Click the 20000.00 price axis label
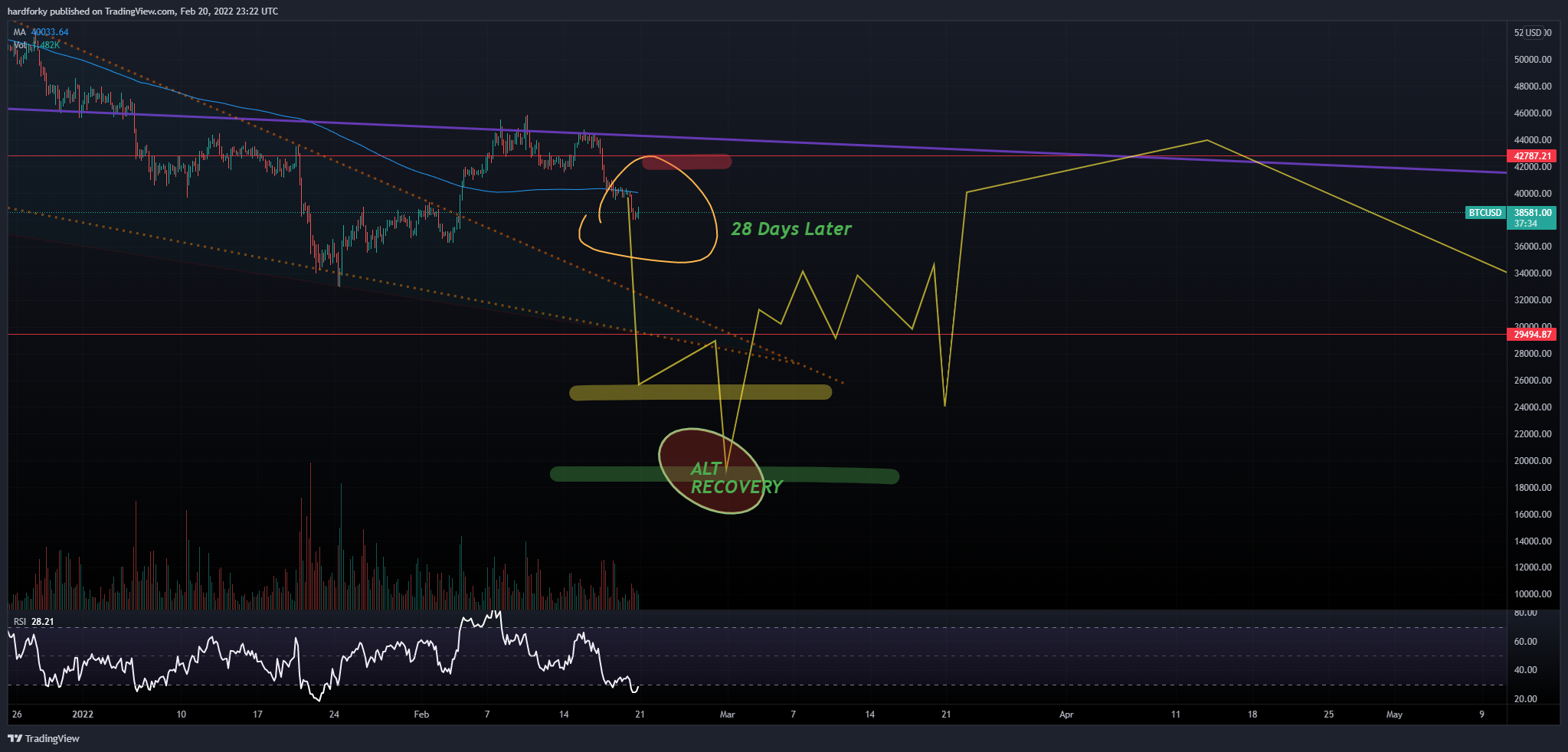 tap(1533, 461)
